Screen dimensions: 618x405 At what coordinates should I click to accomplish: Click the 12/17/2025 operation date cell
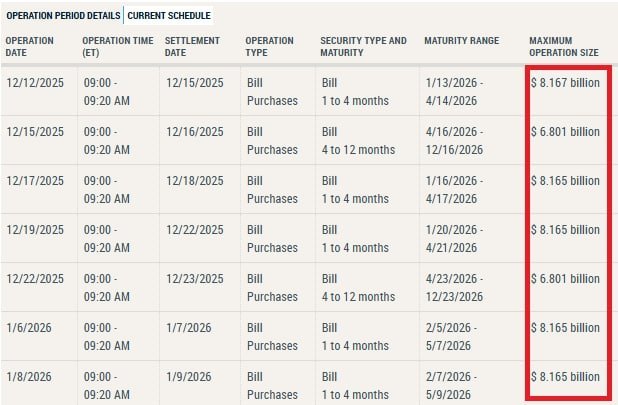coord(35,181)
